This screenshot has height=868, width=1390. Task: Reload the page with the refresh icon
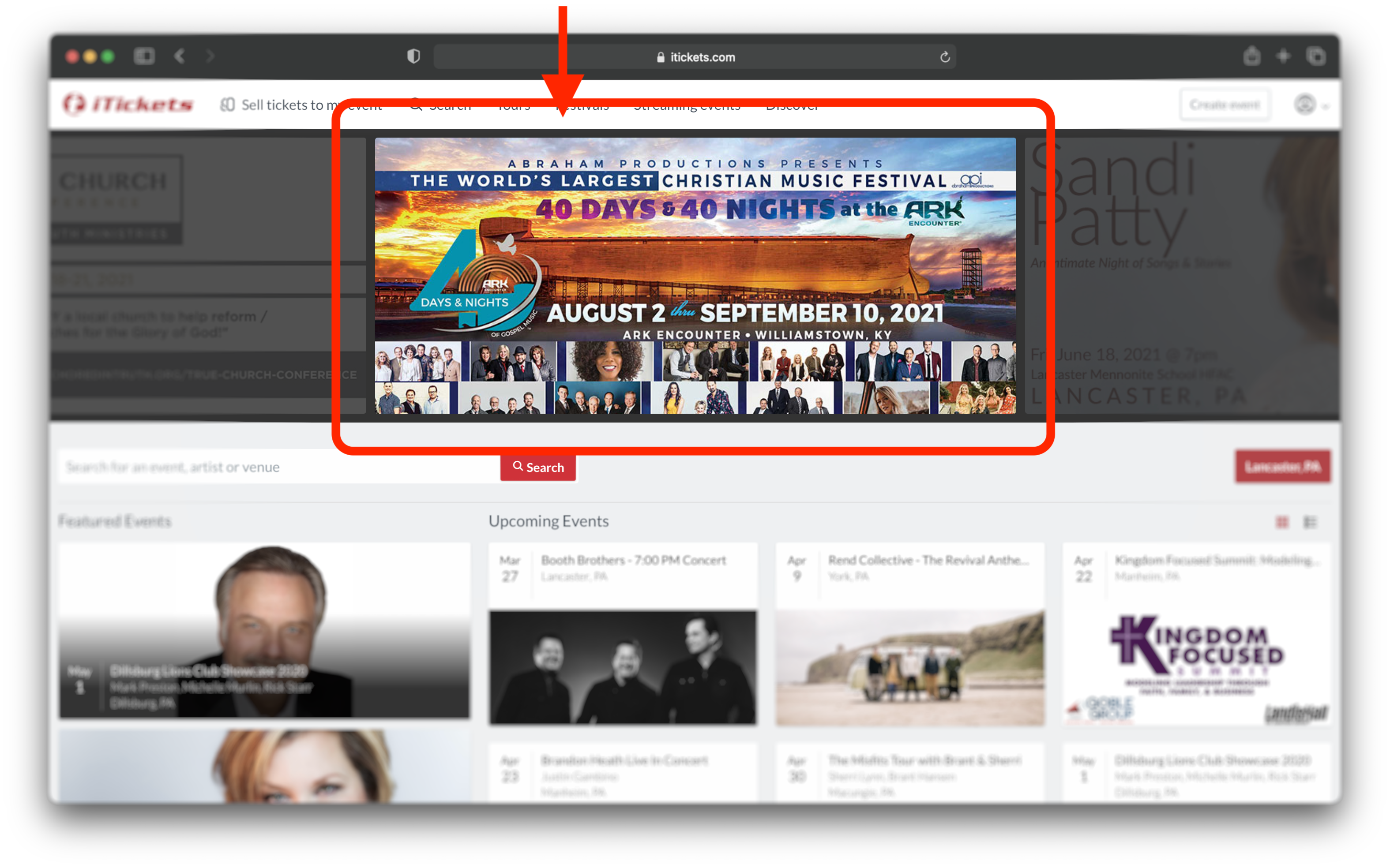coord(945,57)
